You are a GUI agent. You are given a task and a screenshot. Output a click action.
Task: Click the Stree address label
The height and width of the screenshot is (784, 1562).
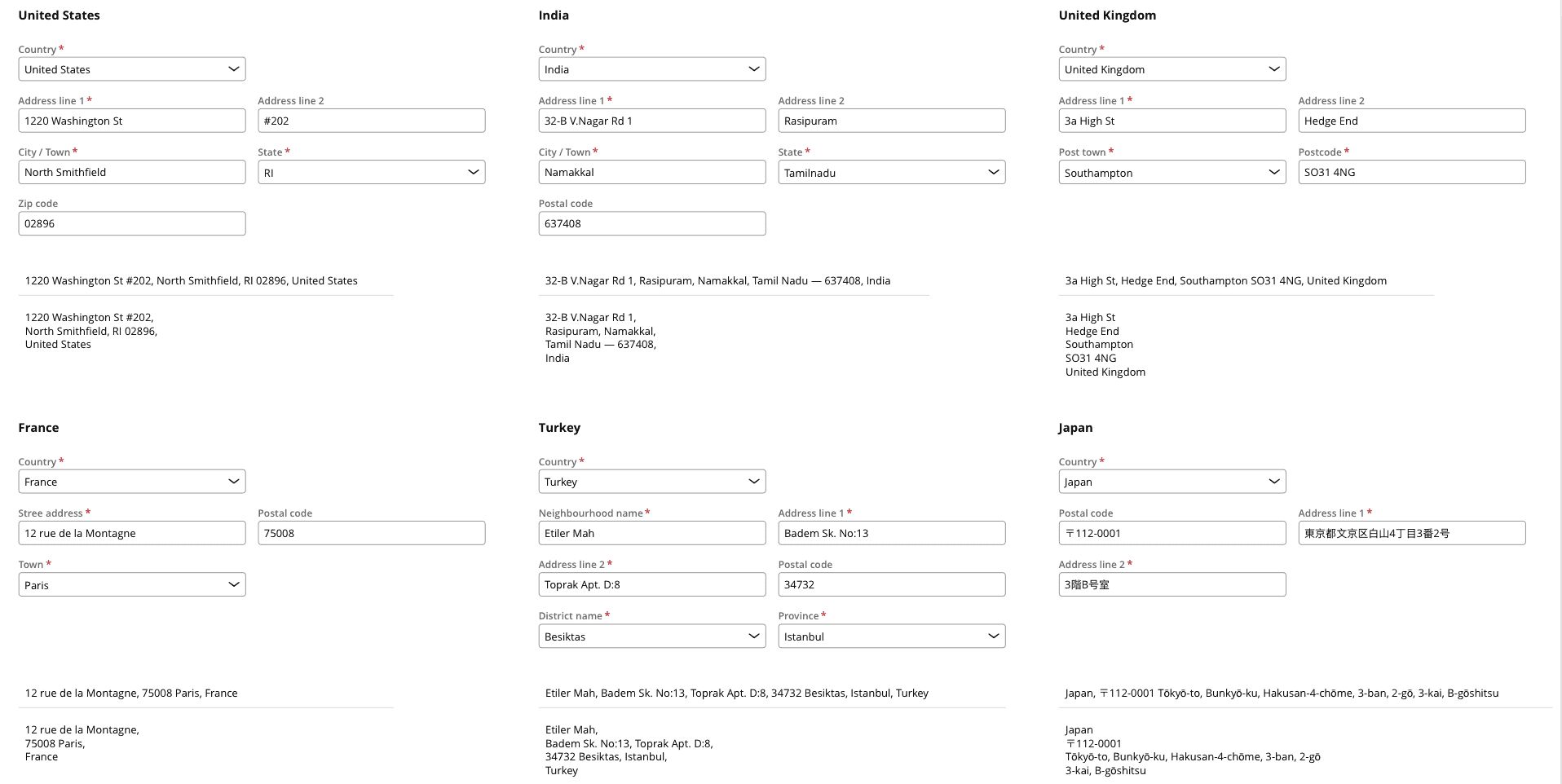51,513
